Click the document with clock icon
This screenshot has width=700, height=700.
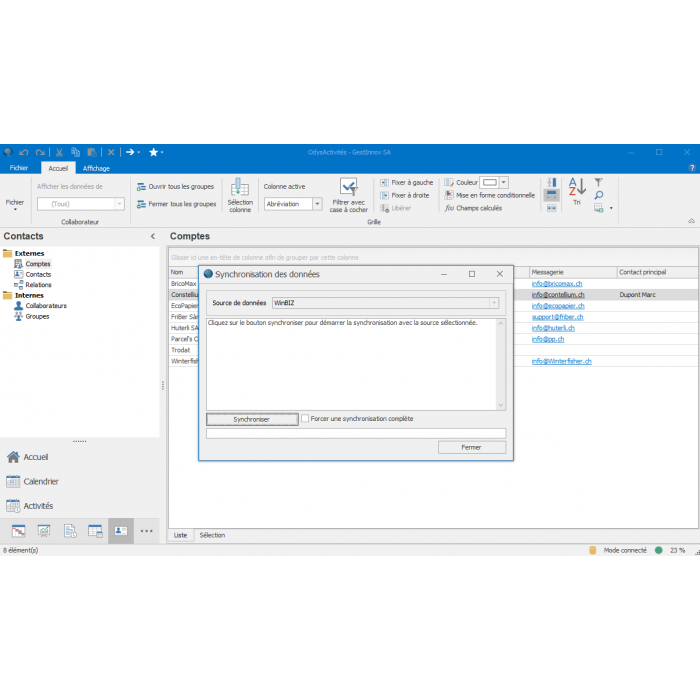click(70, 531)
